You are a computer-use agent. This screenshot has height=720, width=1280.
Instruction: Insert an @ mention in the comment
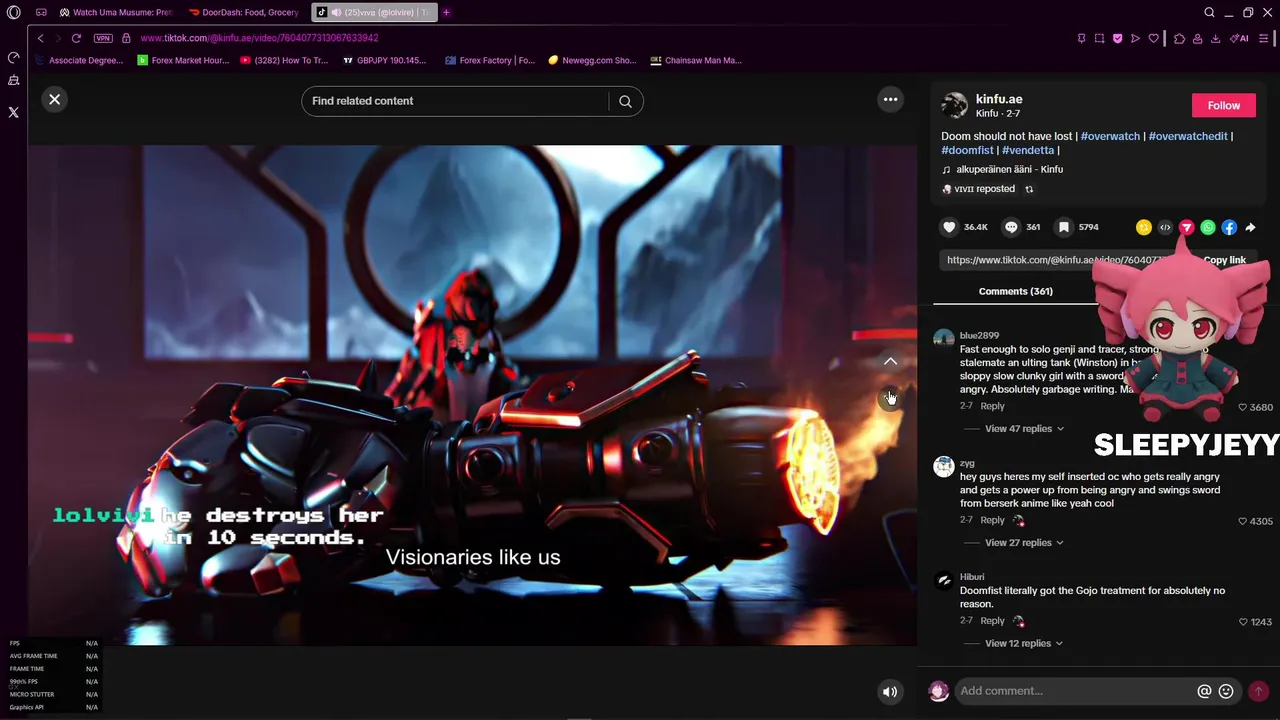point(1204,691)
